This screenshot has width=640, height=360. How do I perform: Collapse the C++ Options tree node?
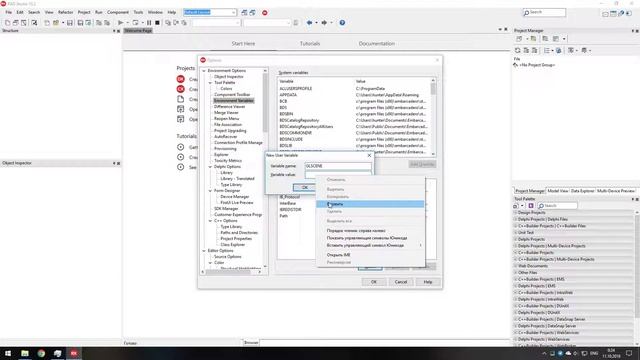[x=211, y=221]
